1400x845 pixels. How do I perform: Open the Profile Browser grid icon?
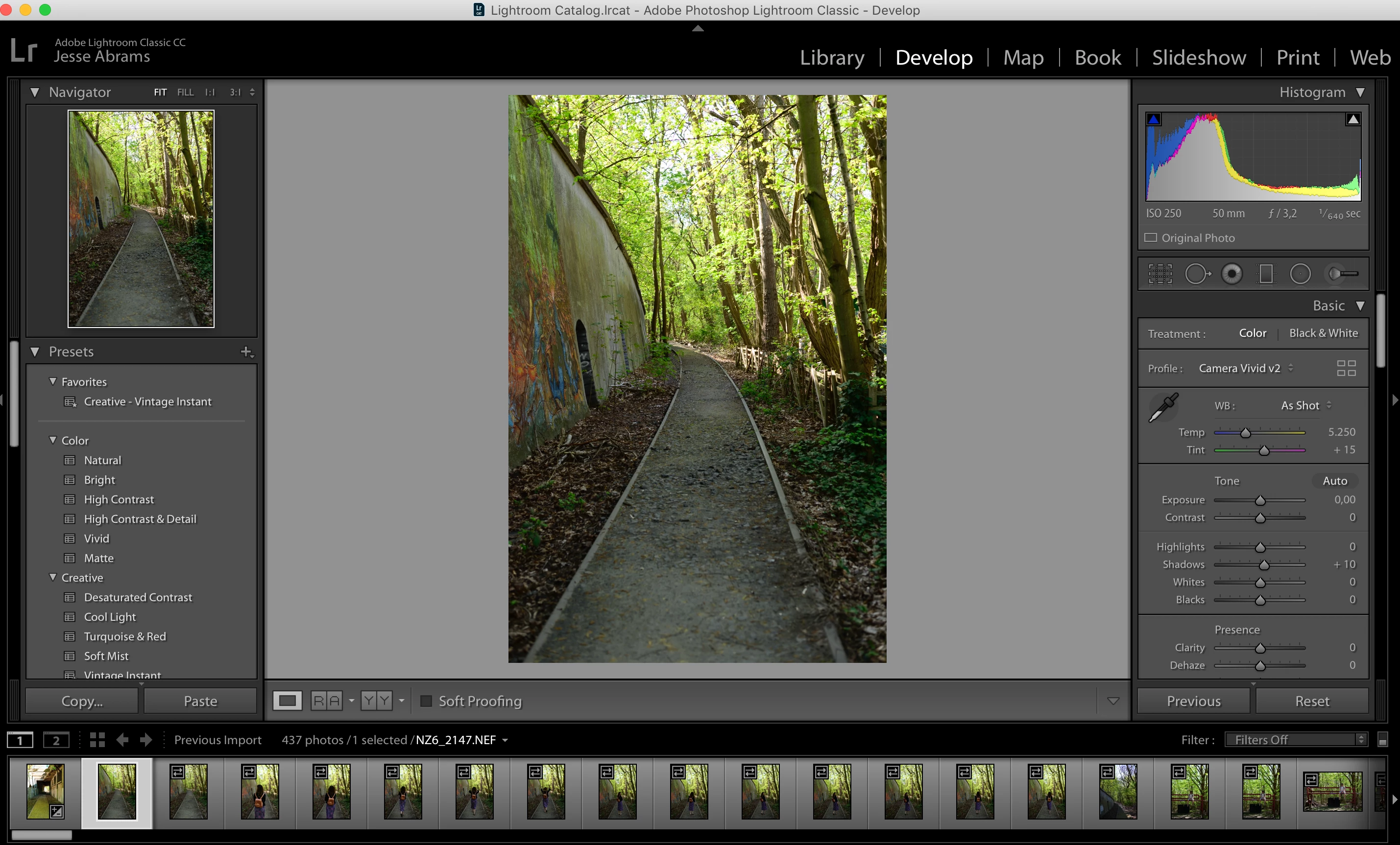point(1346,368)
